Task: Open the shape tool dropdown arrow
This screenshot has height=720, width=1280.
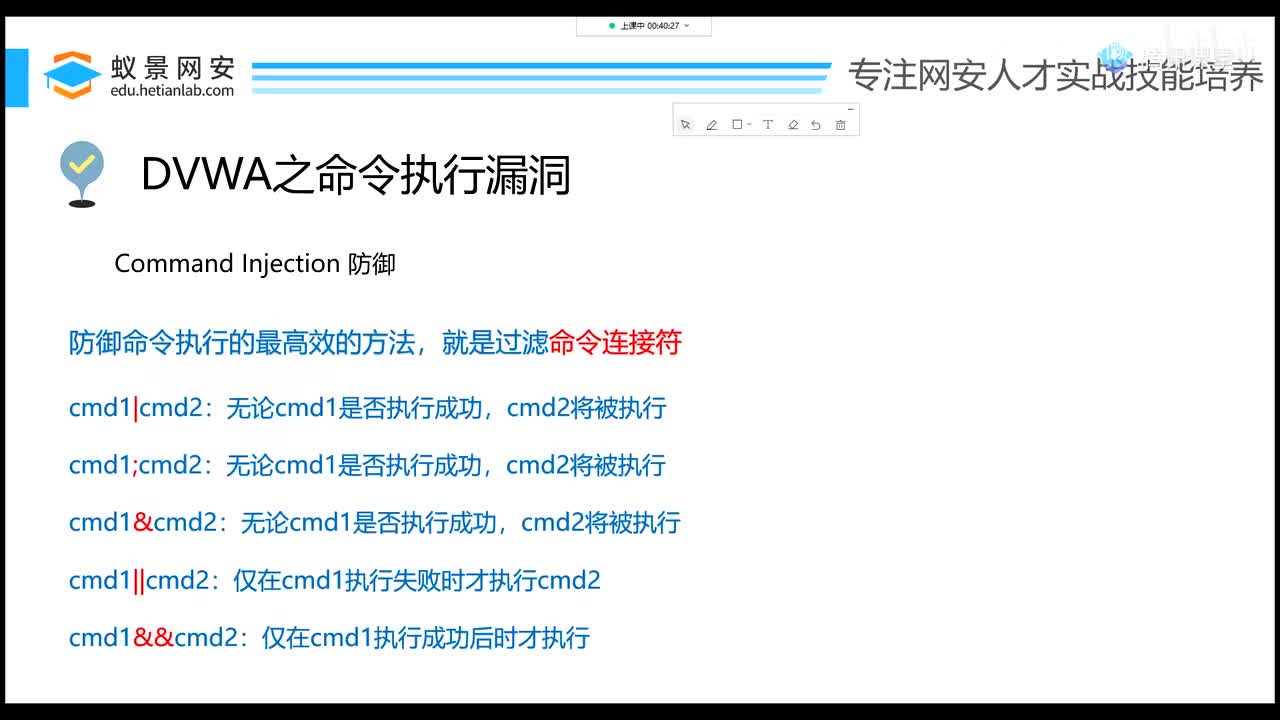Action: click(749, 125)
